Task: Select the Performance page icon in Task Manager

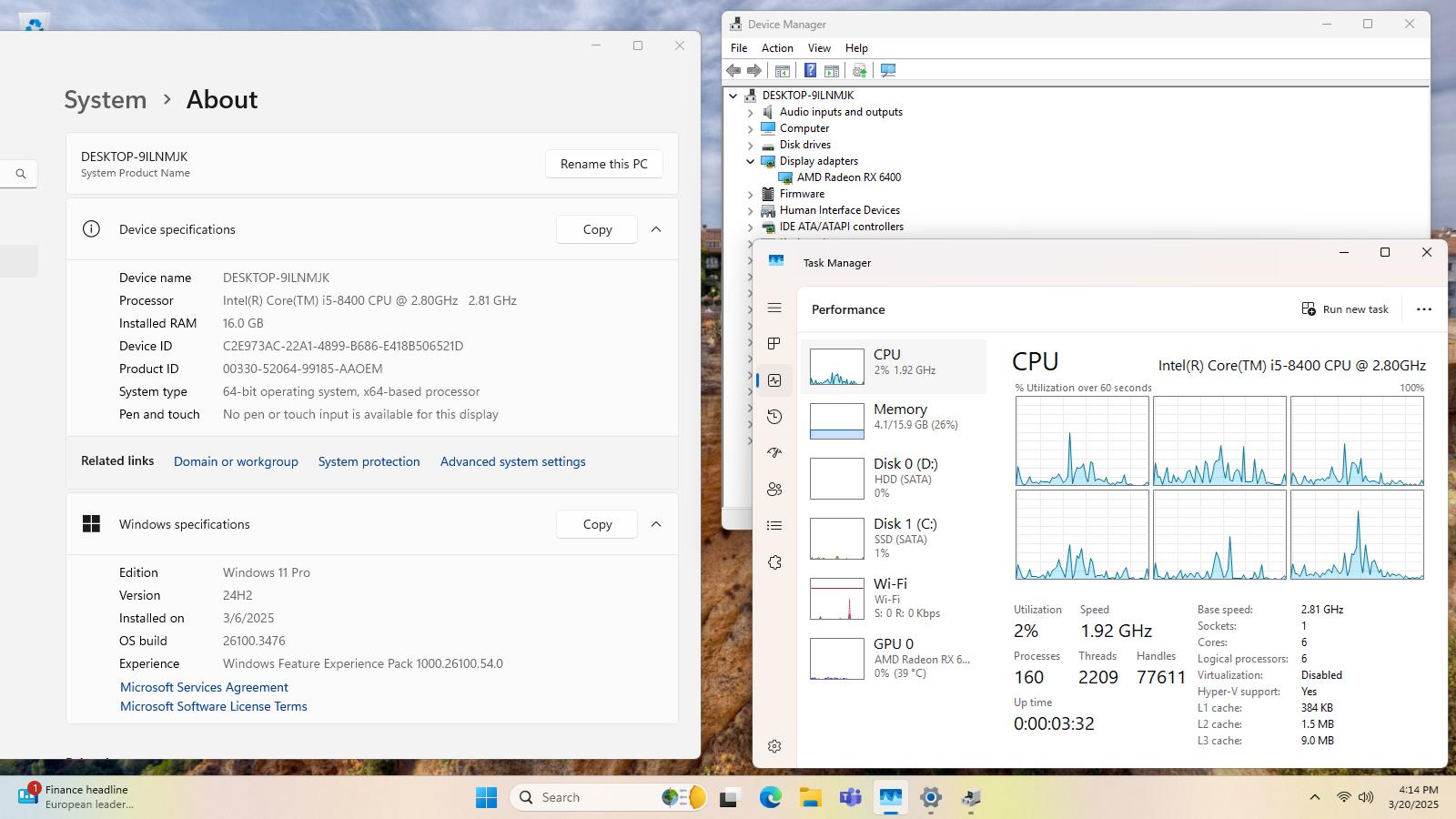Action: [x=774, y=380]
